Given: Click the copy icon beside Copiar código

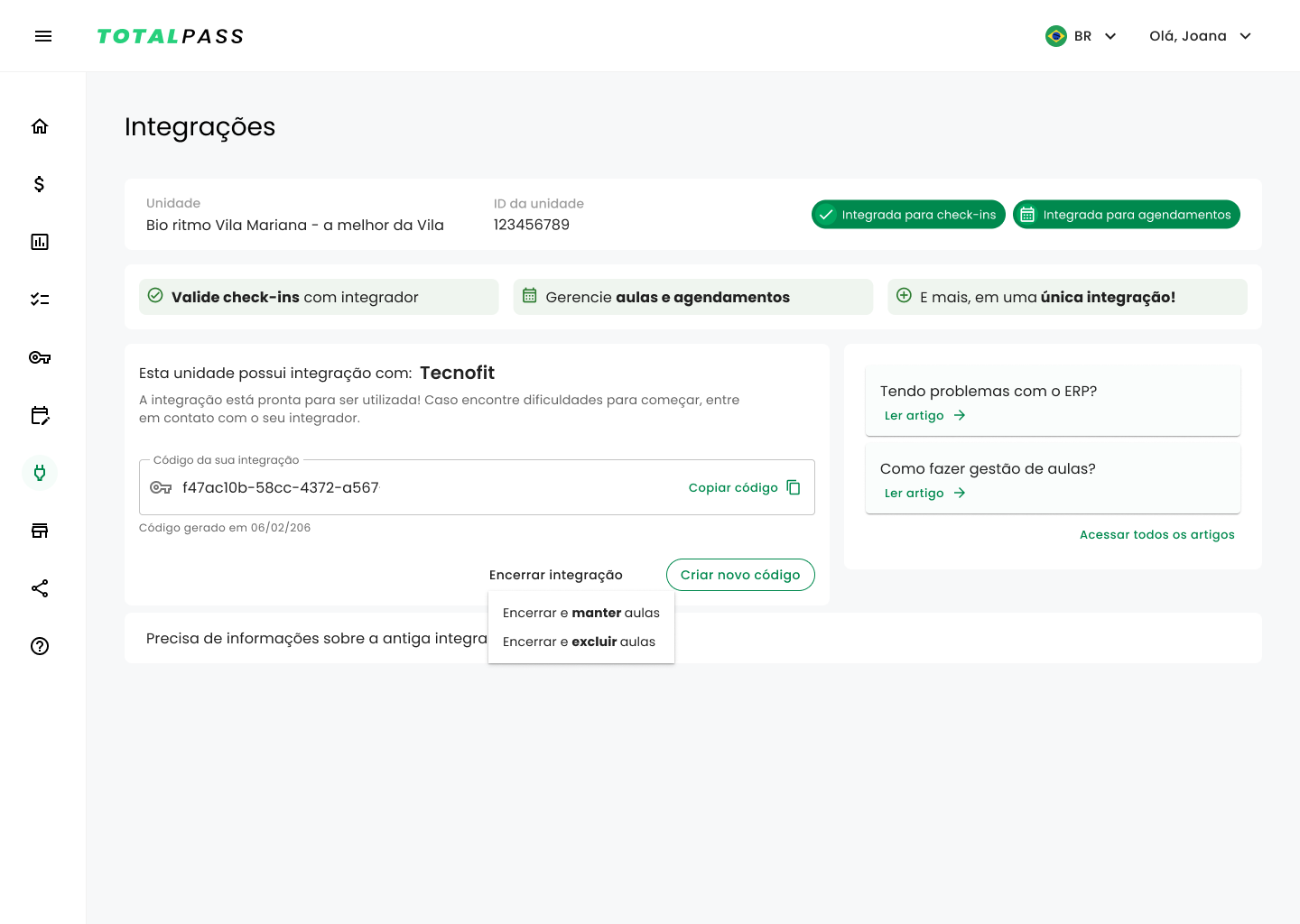Looking at the screenshot, I should [x=794, y=487].
